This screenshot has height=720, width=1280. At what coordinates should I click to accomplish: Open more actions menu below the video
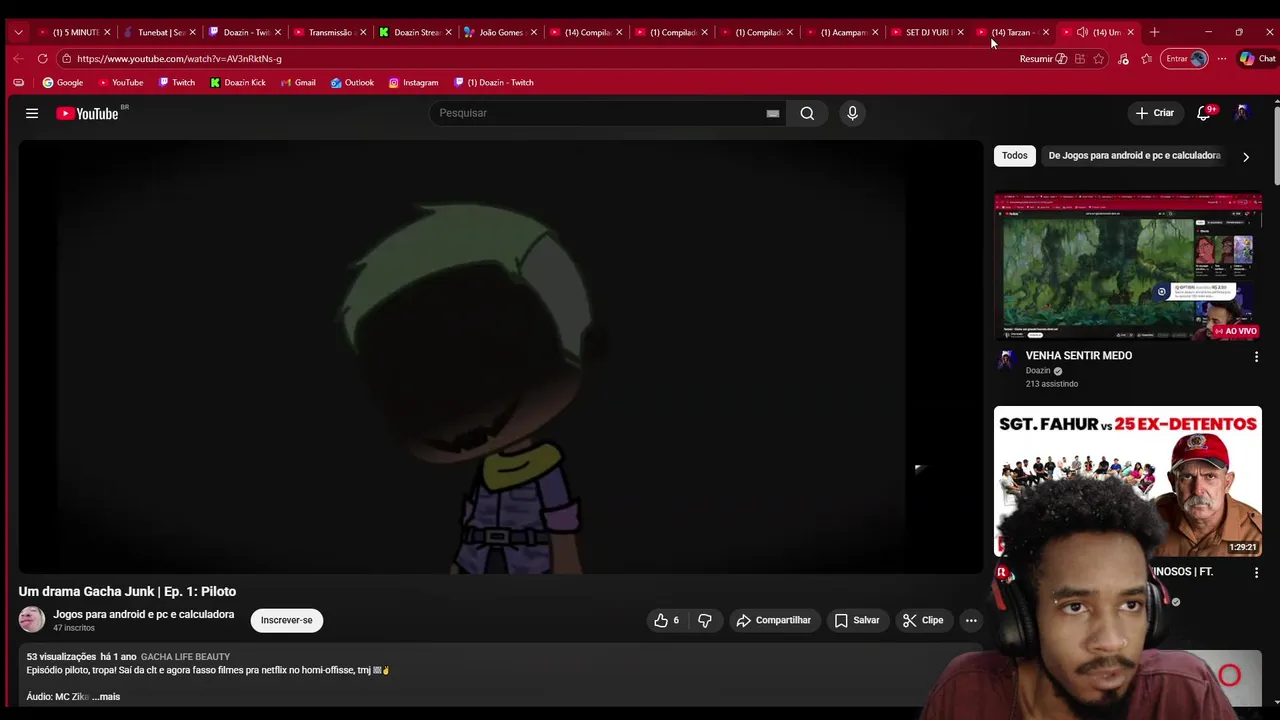coord(970,620)
